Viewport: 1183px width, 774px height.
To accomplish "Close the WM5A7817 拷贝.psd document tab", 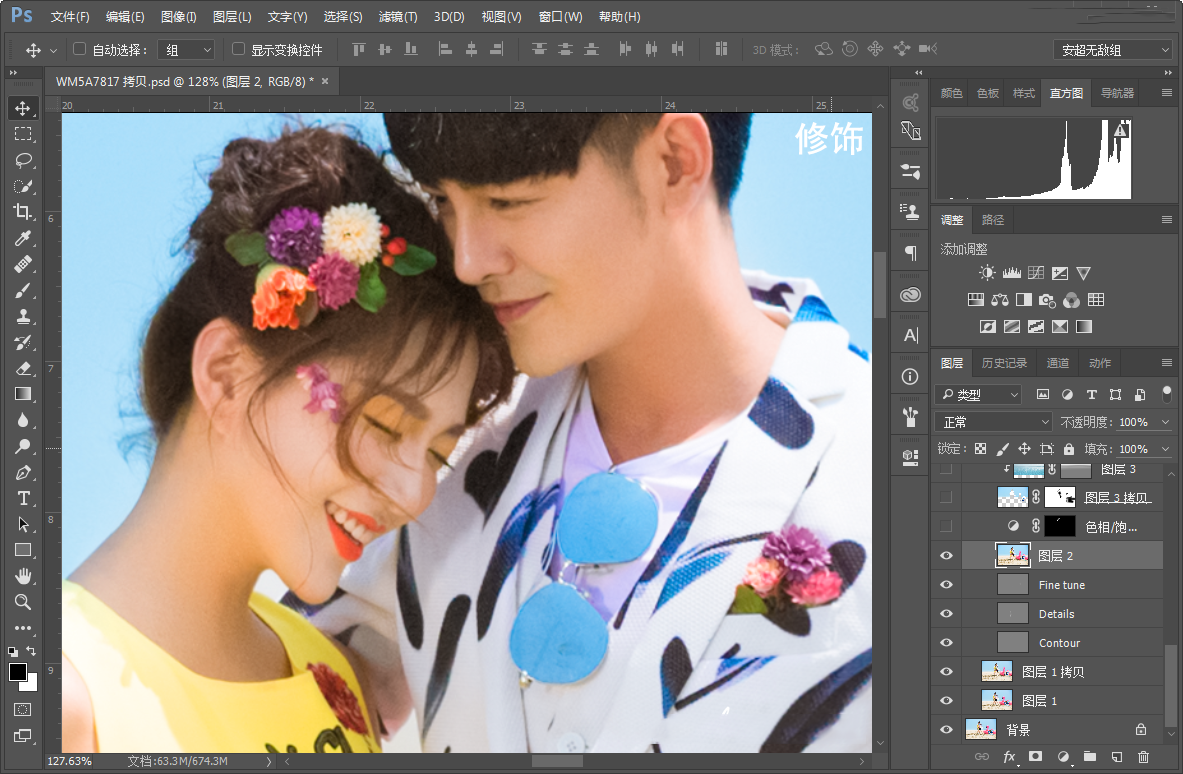I will tap(325, 81).
